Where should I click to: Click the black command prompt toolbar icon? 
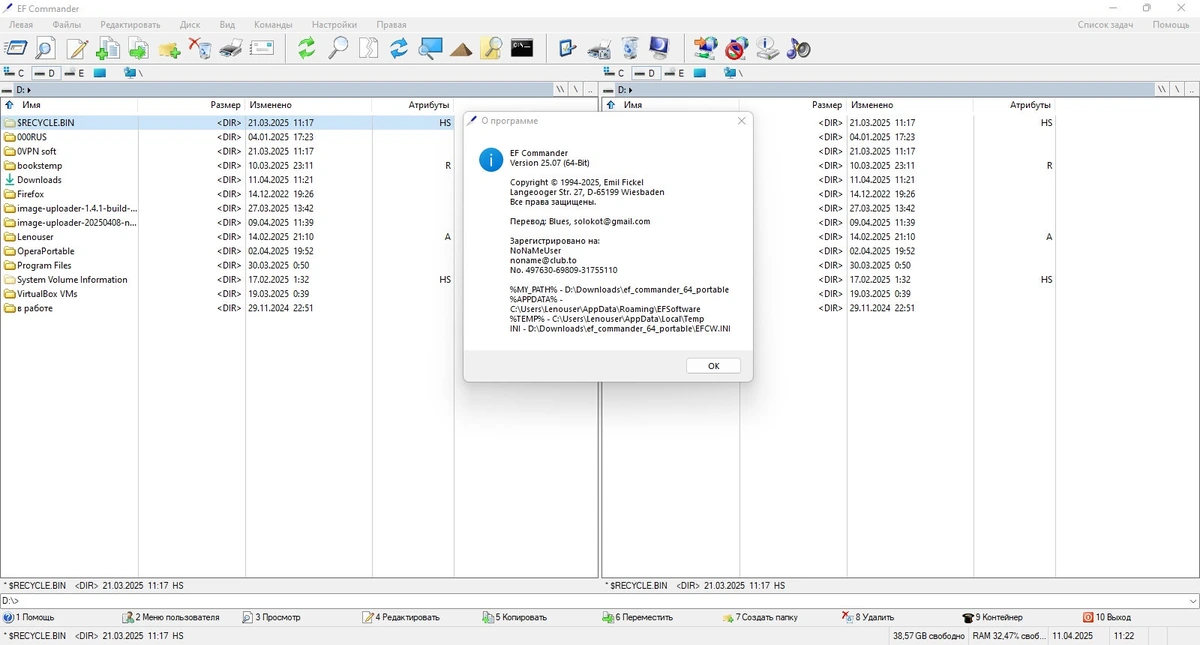[522, 48]
